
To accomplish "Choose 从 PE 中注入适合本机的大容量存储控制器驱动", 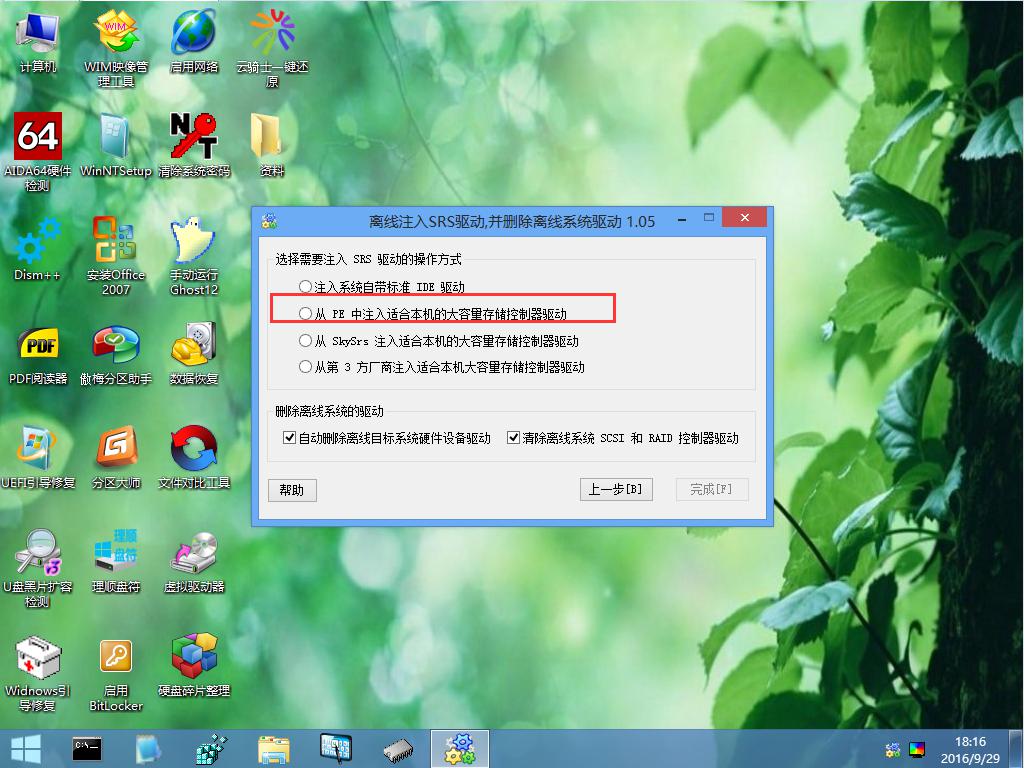I will [306, 313].
